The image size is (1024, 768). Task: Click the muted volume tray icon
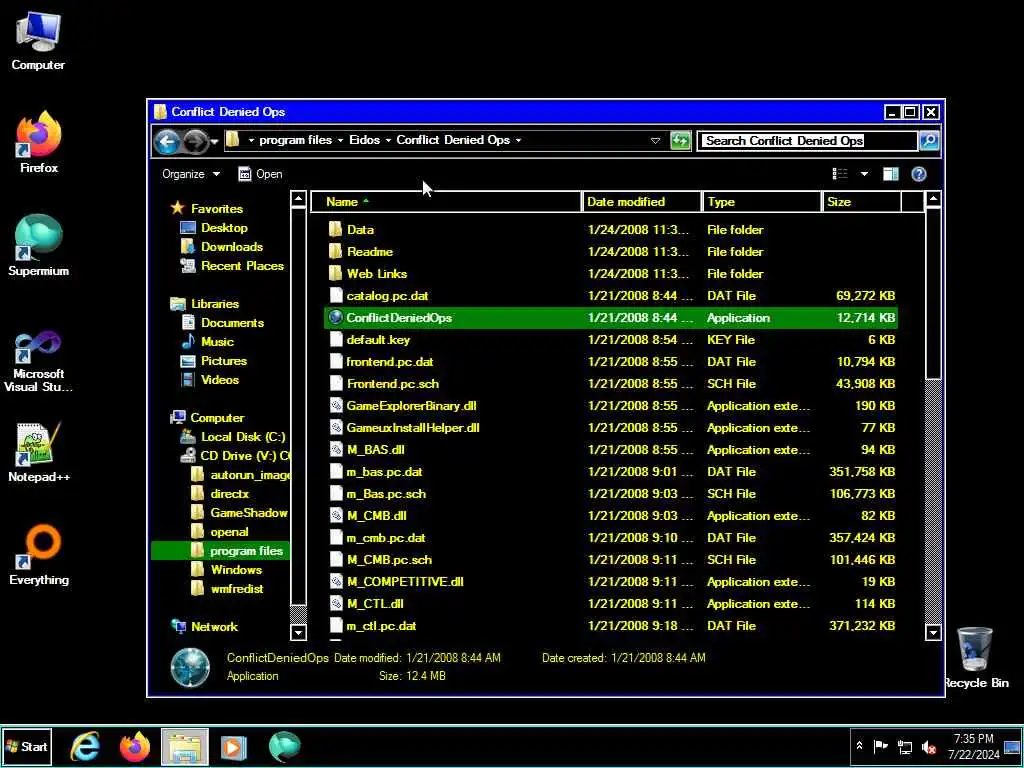click(929, 747)
